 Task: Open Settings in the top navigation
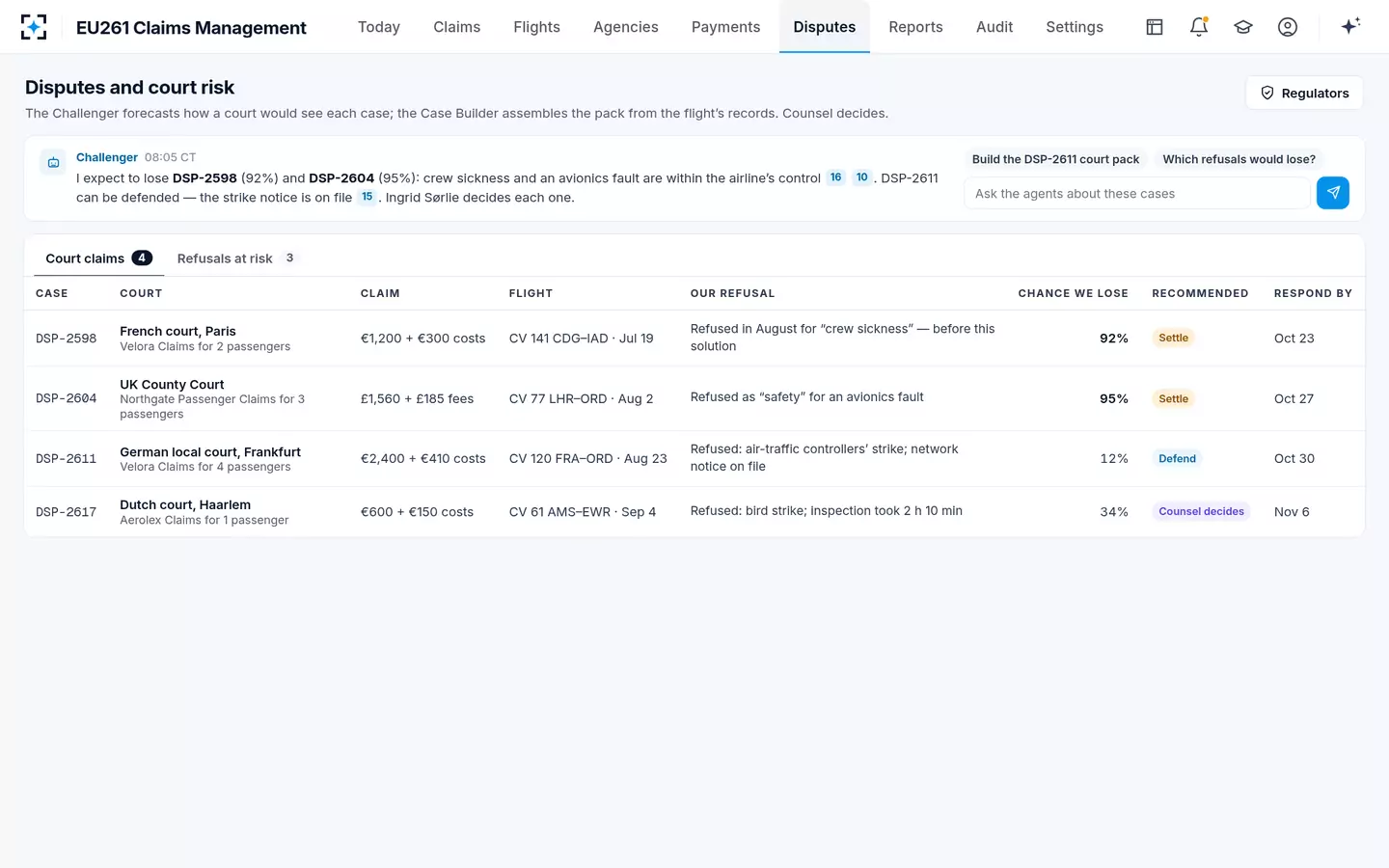(x=1075, y=27)
